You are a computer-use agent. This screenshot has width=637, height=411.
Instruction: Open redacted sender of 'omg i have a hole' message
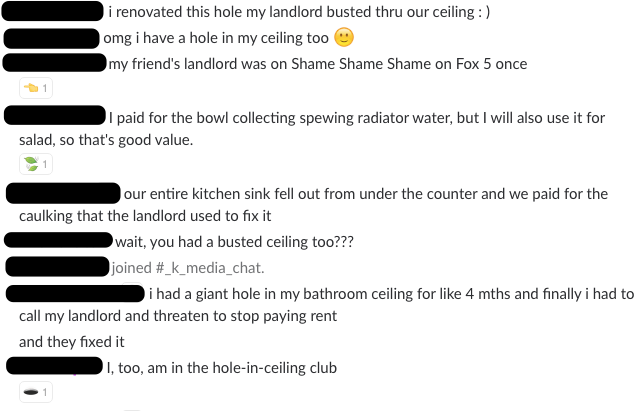52,38
